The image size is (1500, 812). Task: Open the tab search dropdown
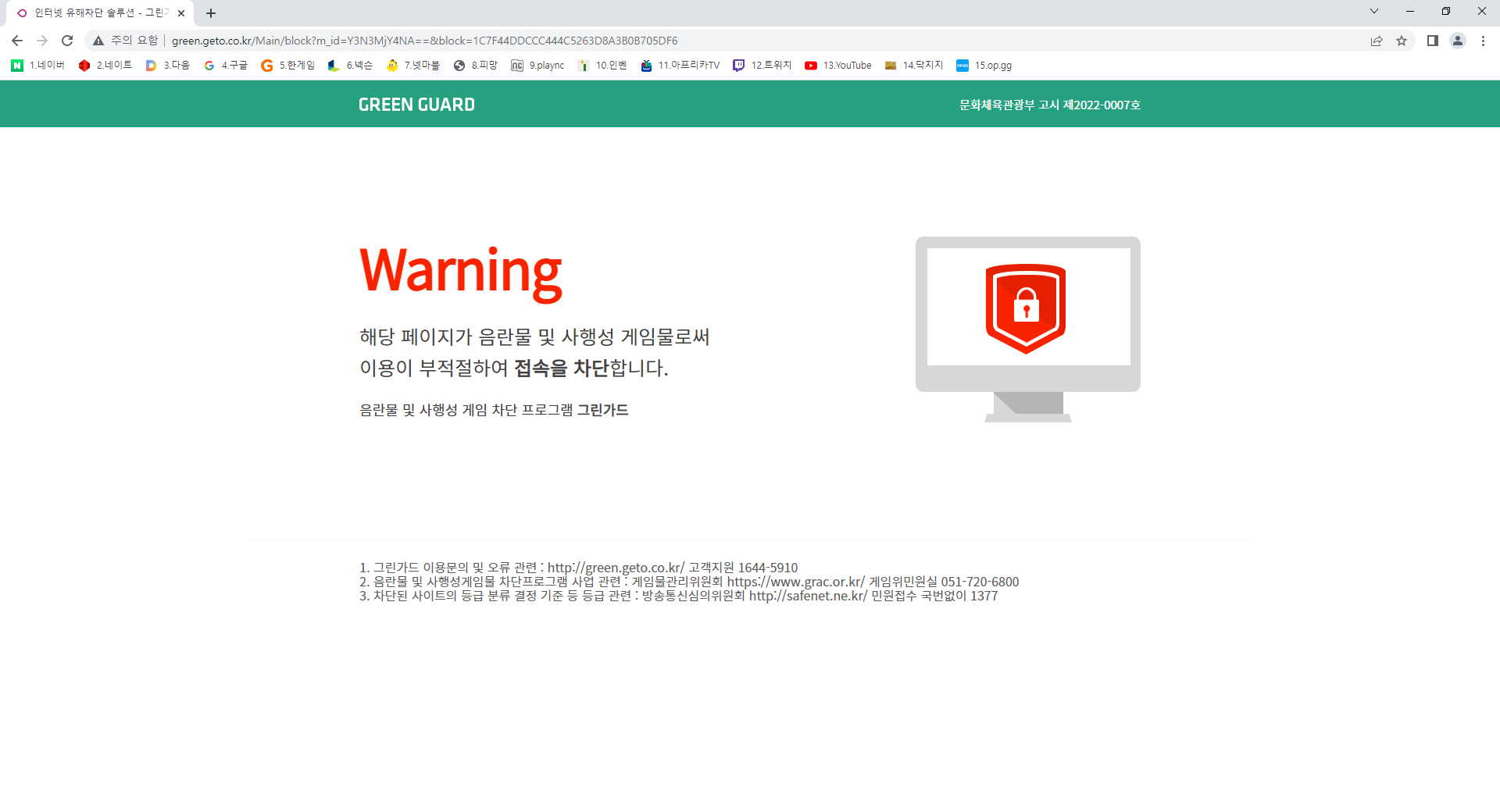point(1373,11)
